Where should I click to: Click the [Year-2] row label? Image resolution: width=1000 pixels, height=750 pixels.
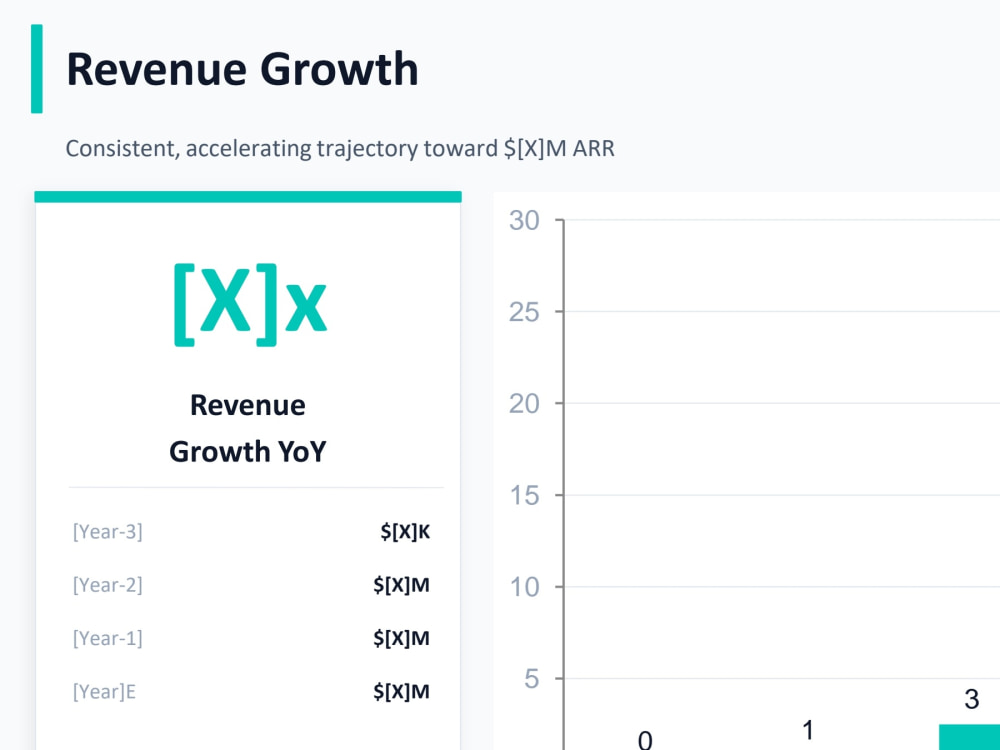tap(108, 585)
